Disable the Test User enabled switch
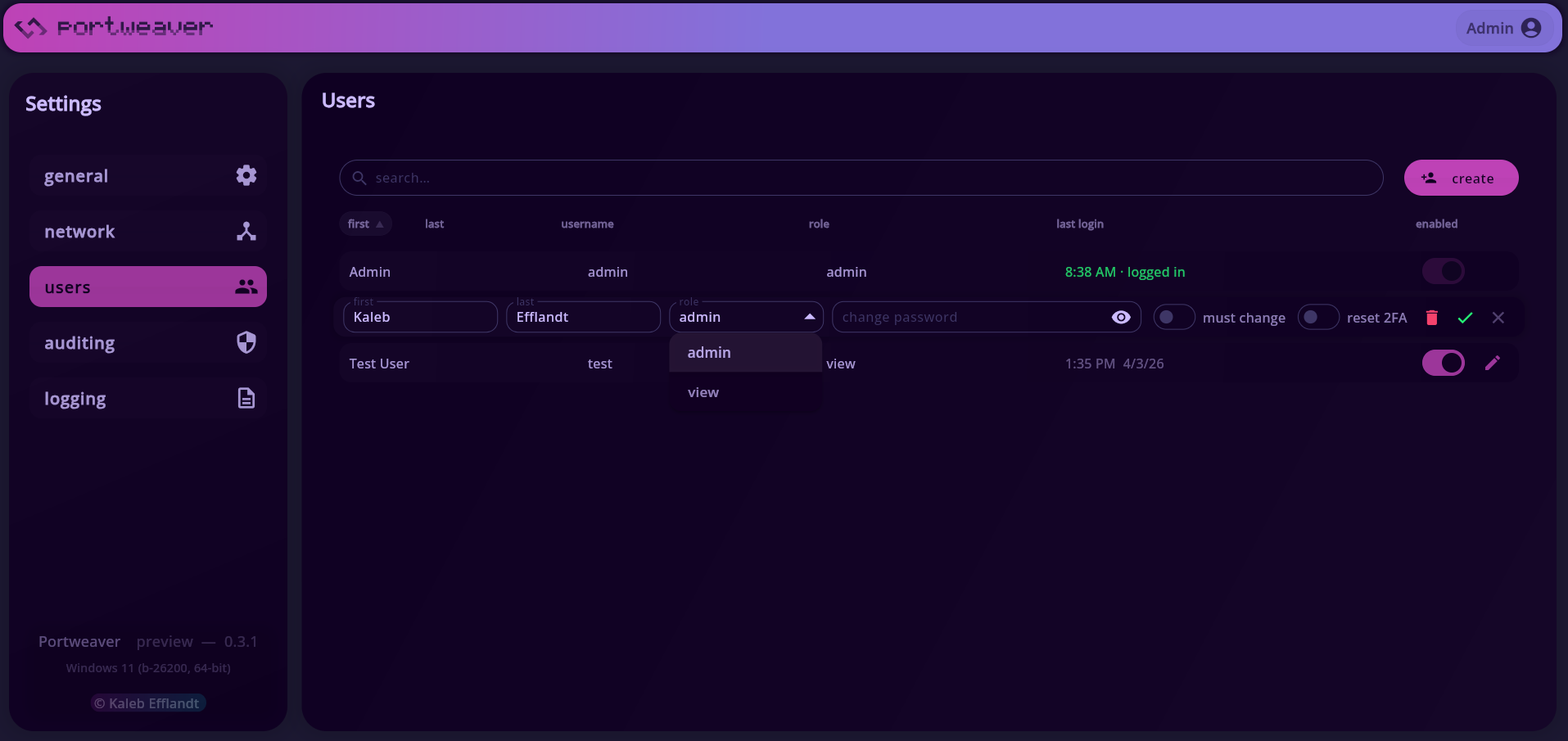The width and height of the screenshot is (1568, 741). click(1443, 363)
